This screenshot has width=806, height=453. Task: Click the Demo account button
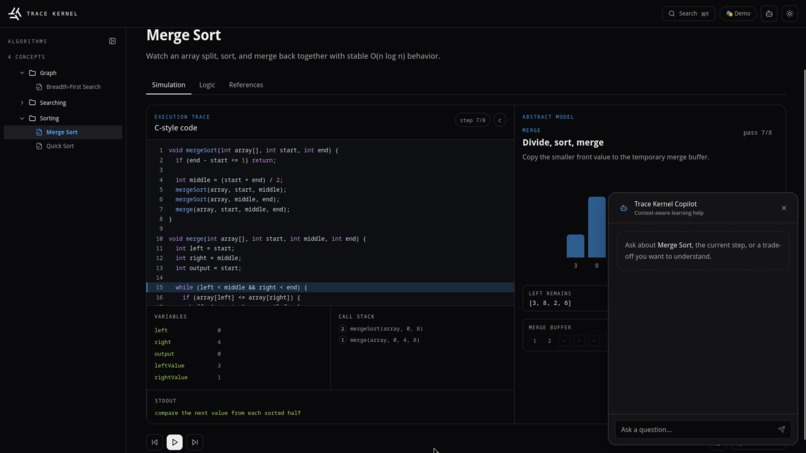(738, 13)
